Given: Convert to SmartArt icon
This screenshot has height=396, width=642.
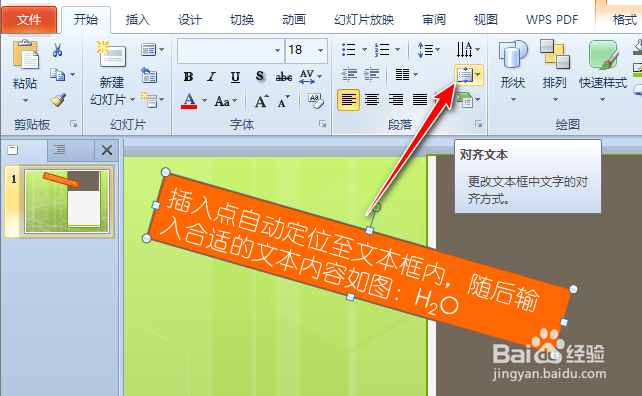Looking at the screenshot, I should pyautogui.click(x=465, y=100).
